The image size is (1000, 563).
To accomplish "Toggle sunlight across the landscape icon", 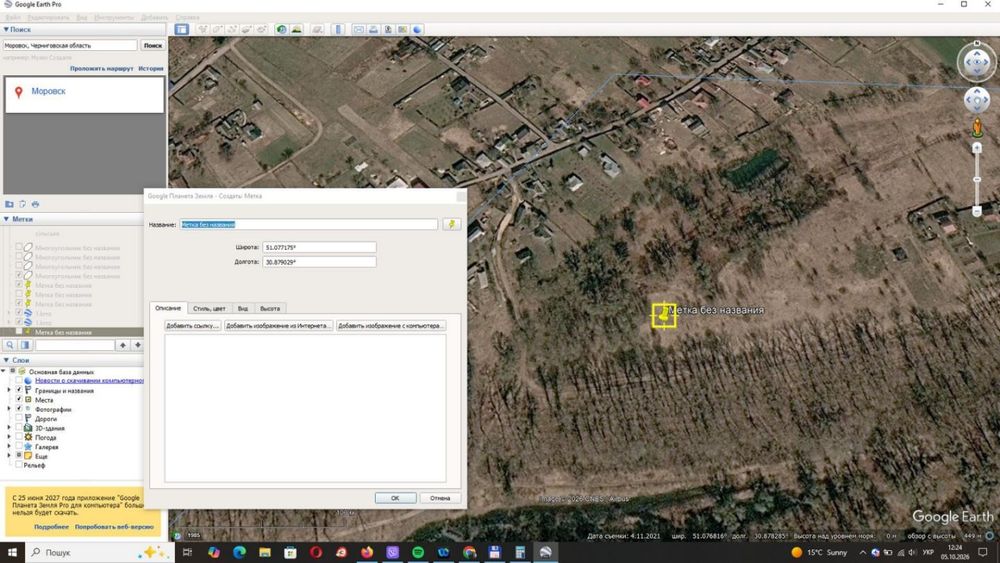I will (297, 29).
